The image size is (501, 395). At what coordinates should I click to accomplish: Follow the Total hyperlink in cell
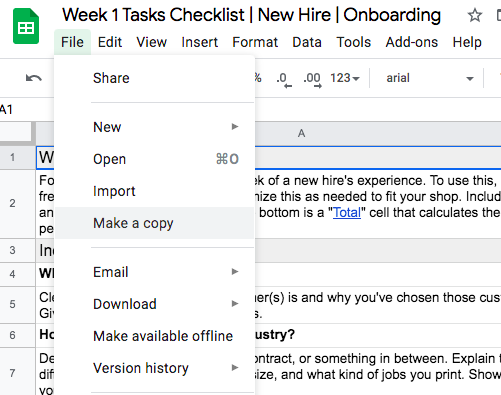pos(347,213)
